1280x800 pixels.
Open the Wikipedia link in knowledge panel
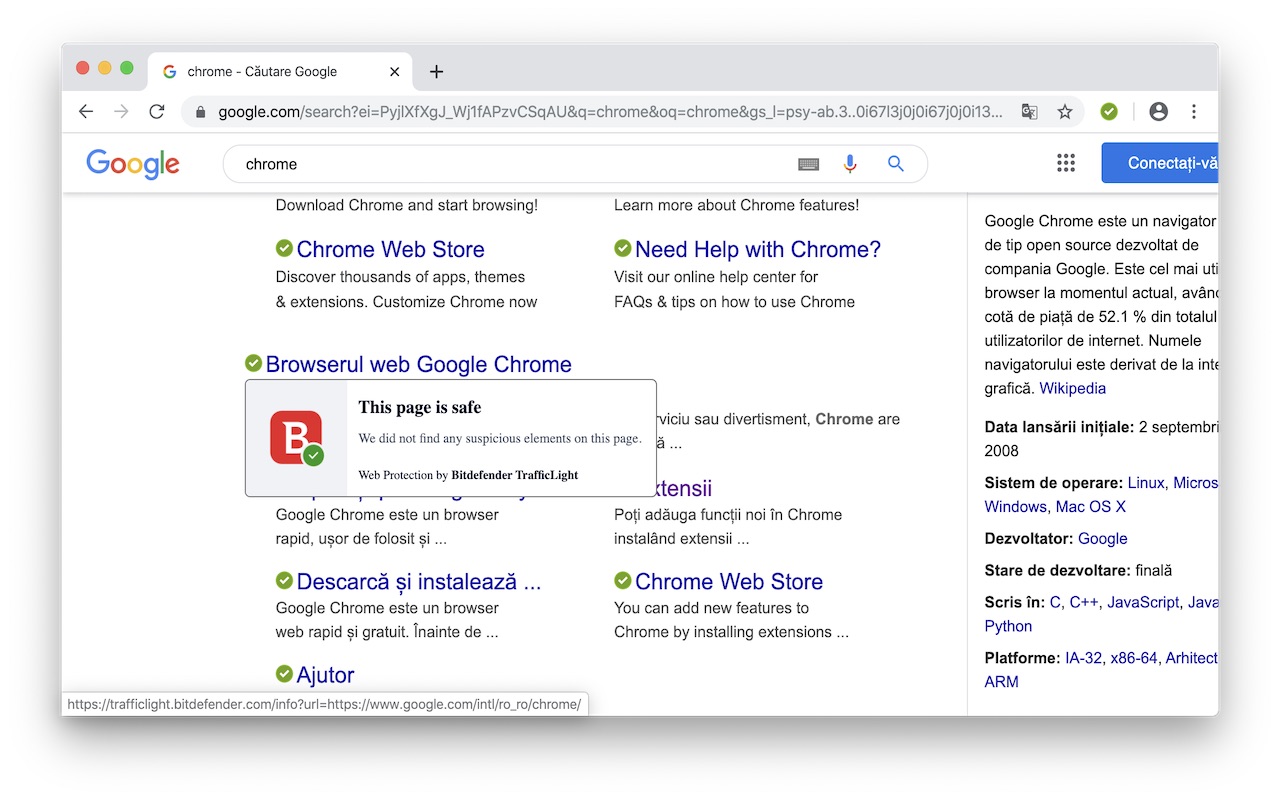pyautogui.click(x=1072, y=388)
